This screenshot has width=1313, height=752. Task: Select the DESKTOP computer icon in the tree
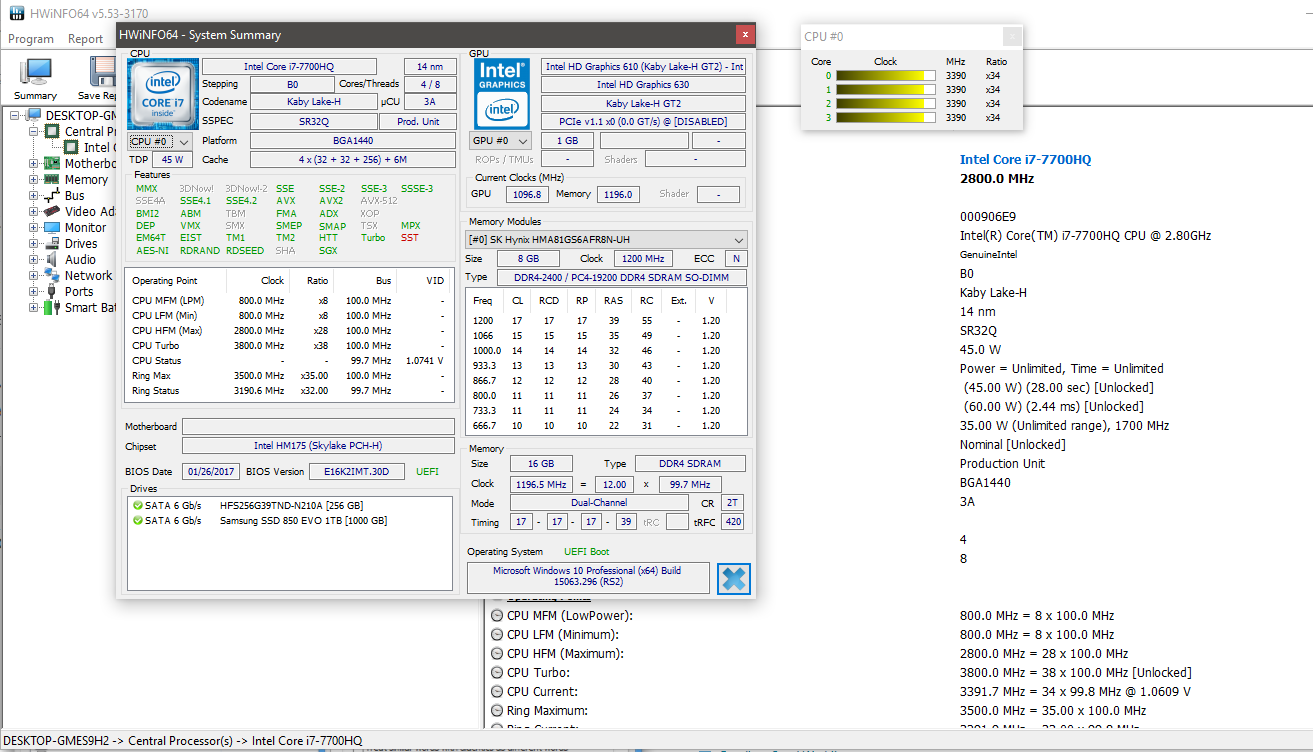point(34,115)
